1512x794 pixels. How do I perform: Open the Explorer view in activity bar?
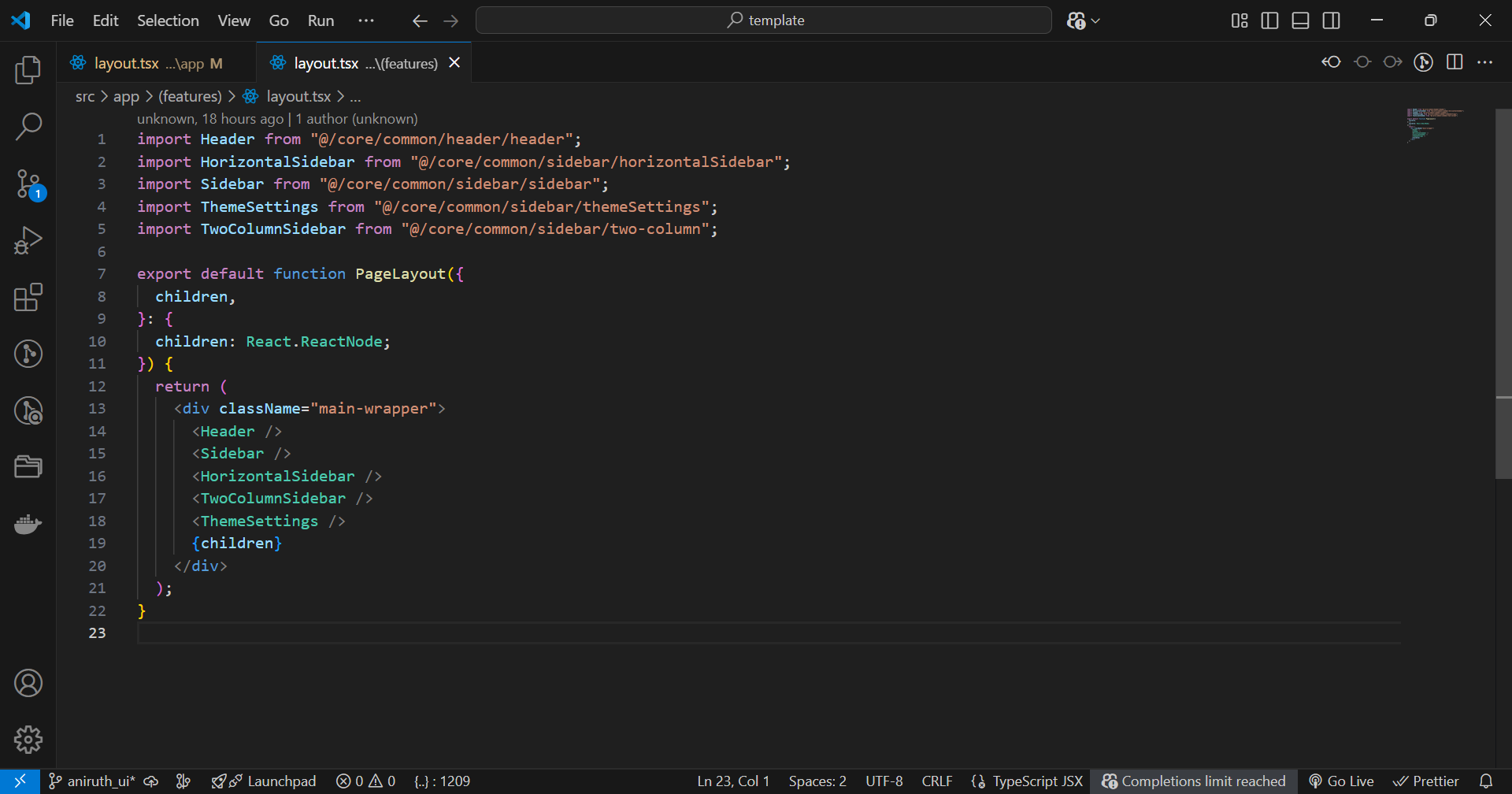tap(28, 70)
